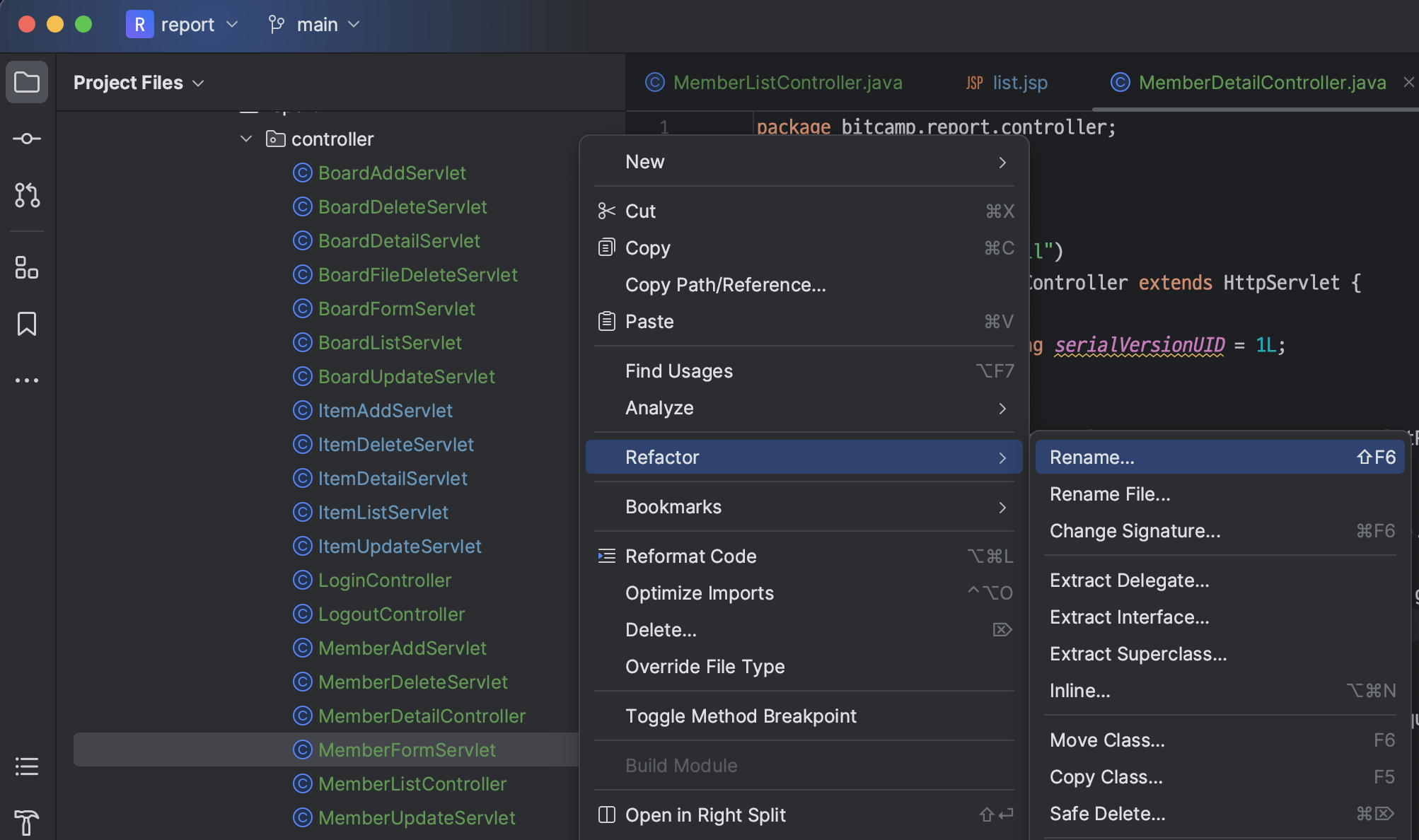This screenshot has width=1419, height=840.
Task: Click Safe Delete... in the submenu
Action: [x=1107, y=814]
